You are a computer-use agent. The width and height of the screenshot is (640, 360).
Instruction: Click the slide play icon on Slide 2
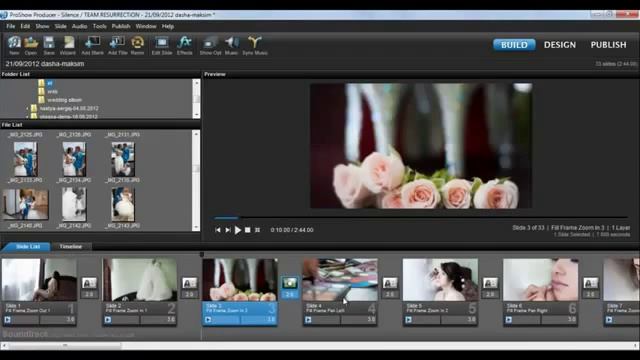(x=108, y=320)
